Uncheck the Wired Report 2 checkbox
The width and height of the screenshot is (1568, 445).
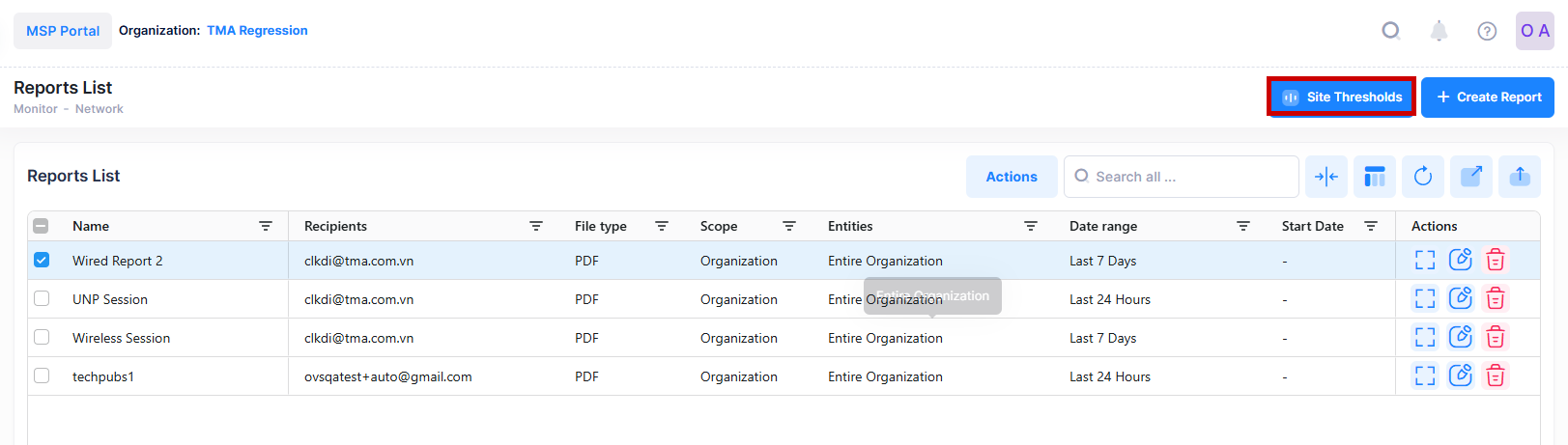coord(42,261)
